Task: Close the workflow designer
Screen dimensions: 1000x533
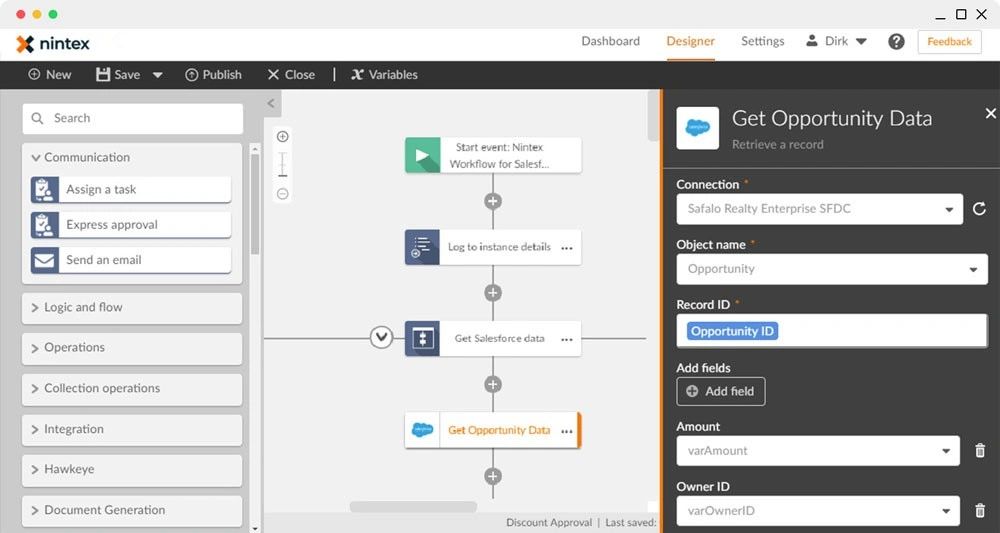Action: [291, 75]
